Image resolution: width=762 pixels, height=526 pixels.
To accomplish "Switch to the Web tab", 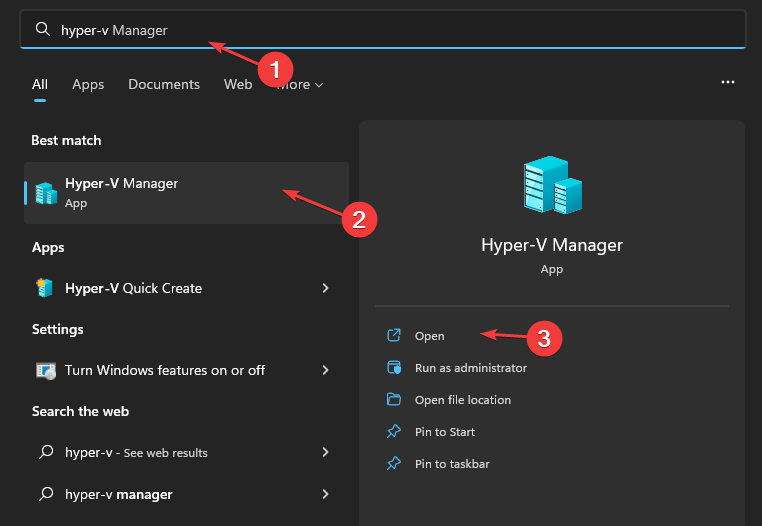I will click(x=238, y=85).
